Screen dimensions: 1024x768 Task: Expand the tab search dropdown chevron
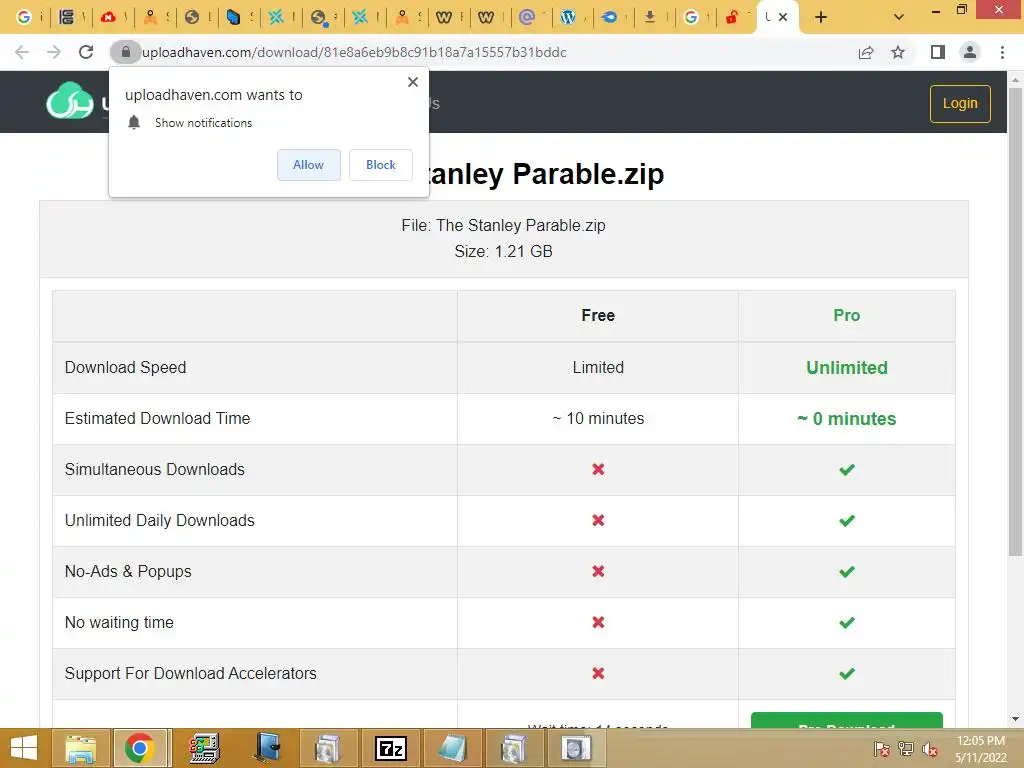point(899,17)
